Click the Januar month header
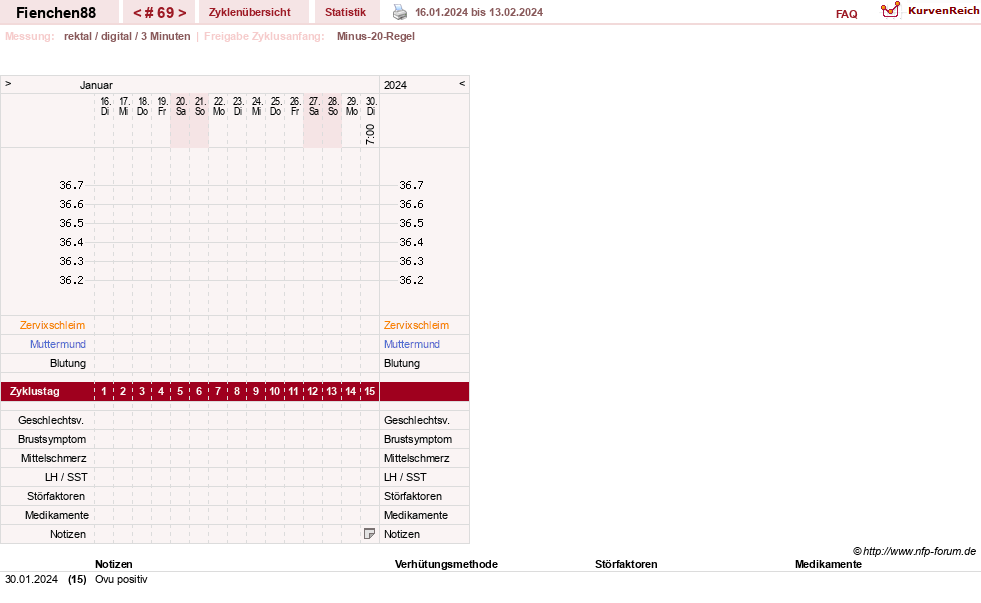Screen dimensions: 981x603 pyautogui.click(x=96, y=85)
